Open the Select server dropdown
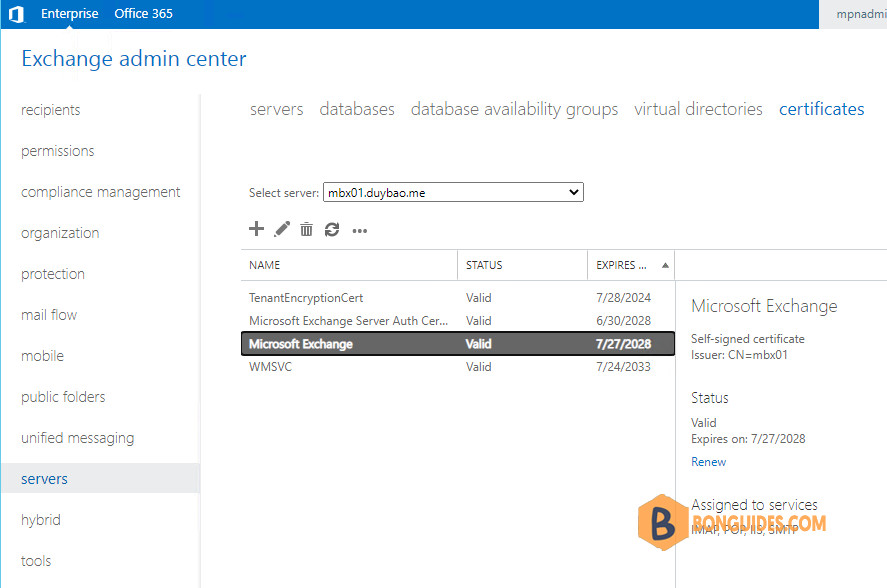This screenshot has height=588, width=887. pos(453,192)
